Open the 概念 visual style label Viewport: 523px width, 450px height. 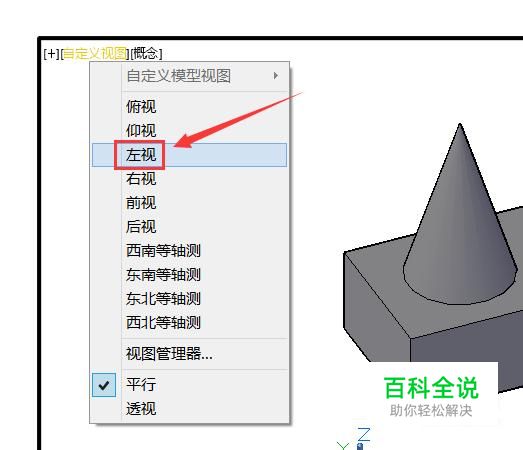pos(146,53)
